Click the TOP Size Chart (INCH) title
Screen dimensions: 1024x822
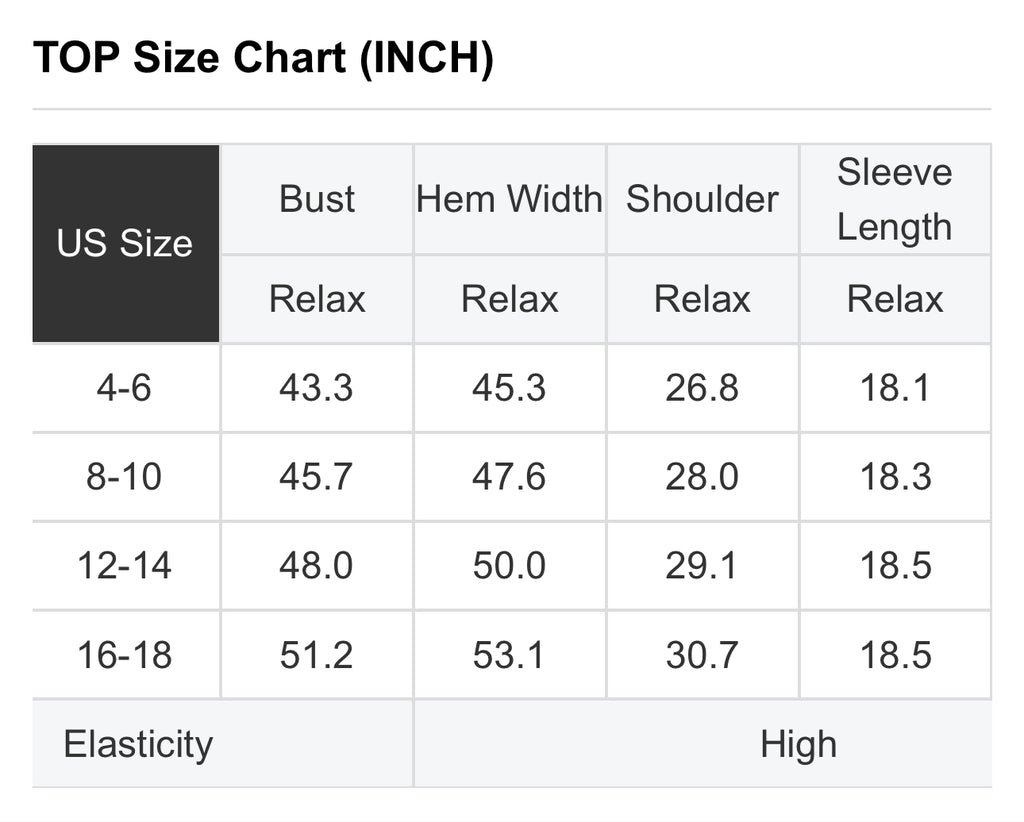coord(263,59)
